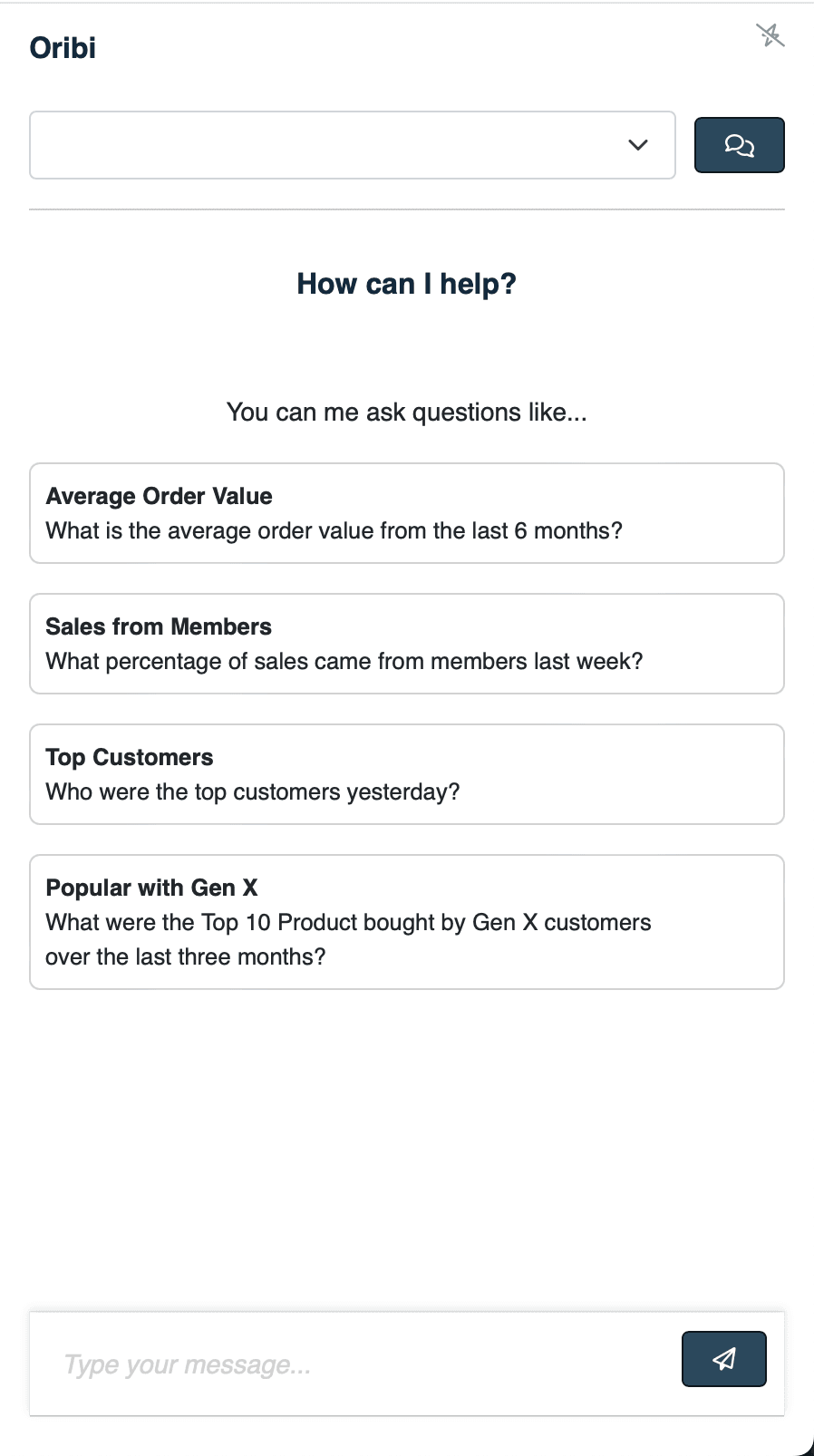
Task: Ask about average order value last 6 months
Action: coord(334,530)
